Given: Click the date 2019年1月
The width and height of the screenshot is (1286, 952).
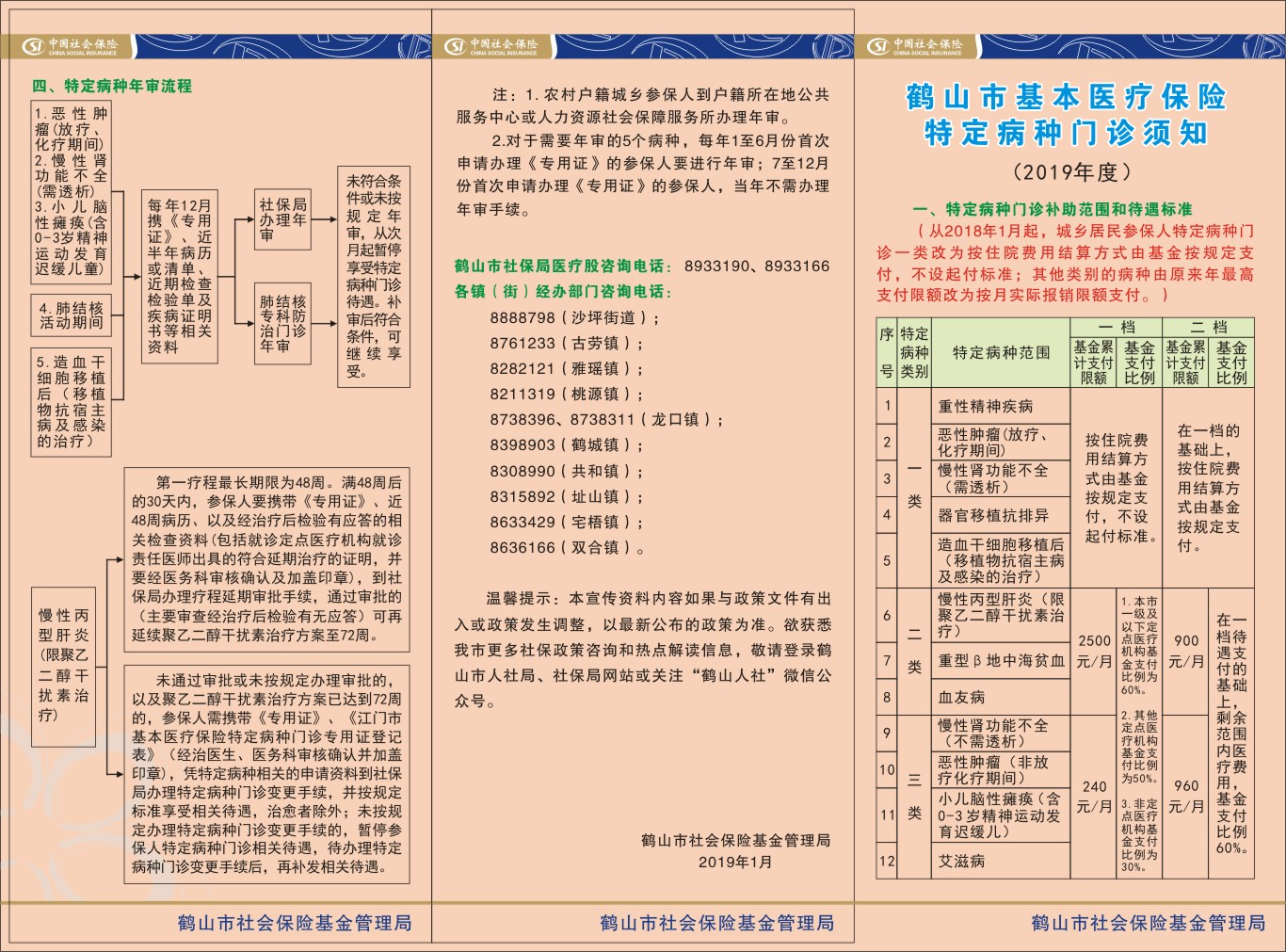Looking at the screenshot, I should point(735,862).
